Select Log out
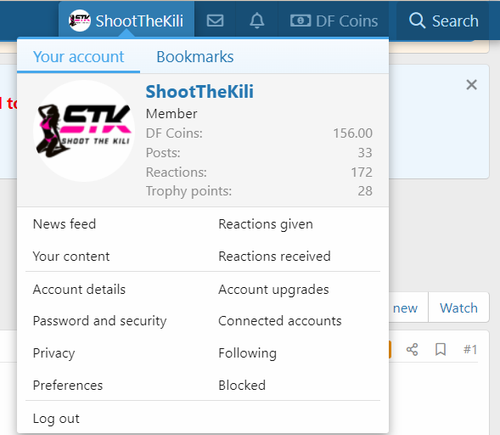This screenshot has width=500, height=435. click(x=56, y=419)
